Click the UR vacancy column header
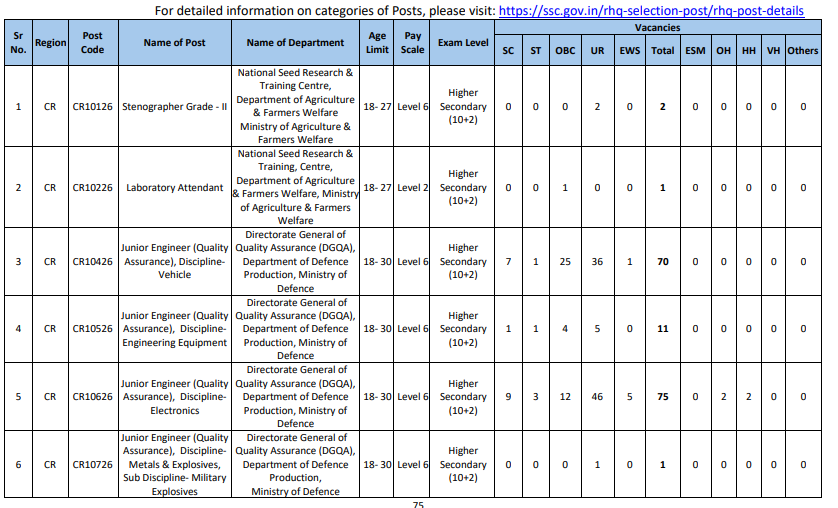 pyautogui.click(x=597, y=51)
